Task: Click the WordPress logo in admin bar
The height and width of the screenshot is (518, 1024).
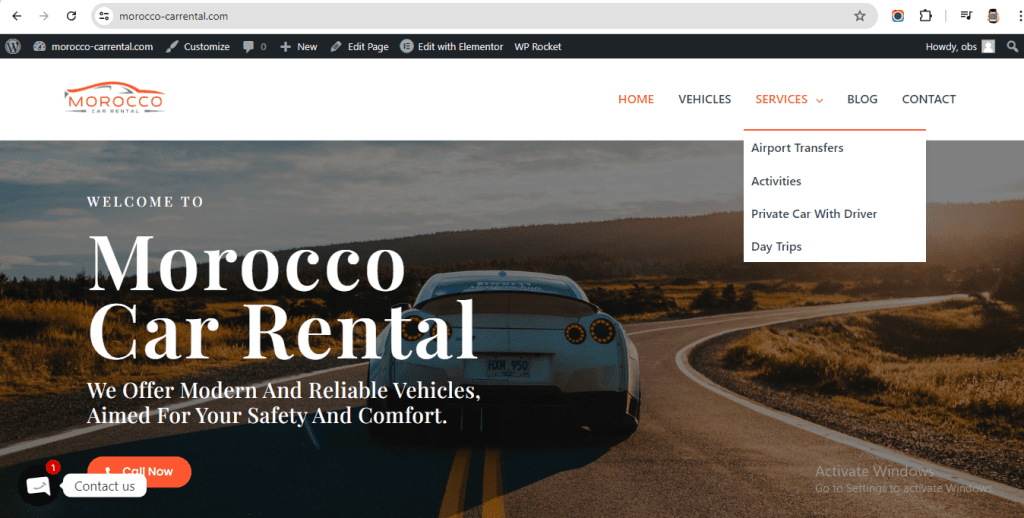Action: 13,46
